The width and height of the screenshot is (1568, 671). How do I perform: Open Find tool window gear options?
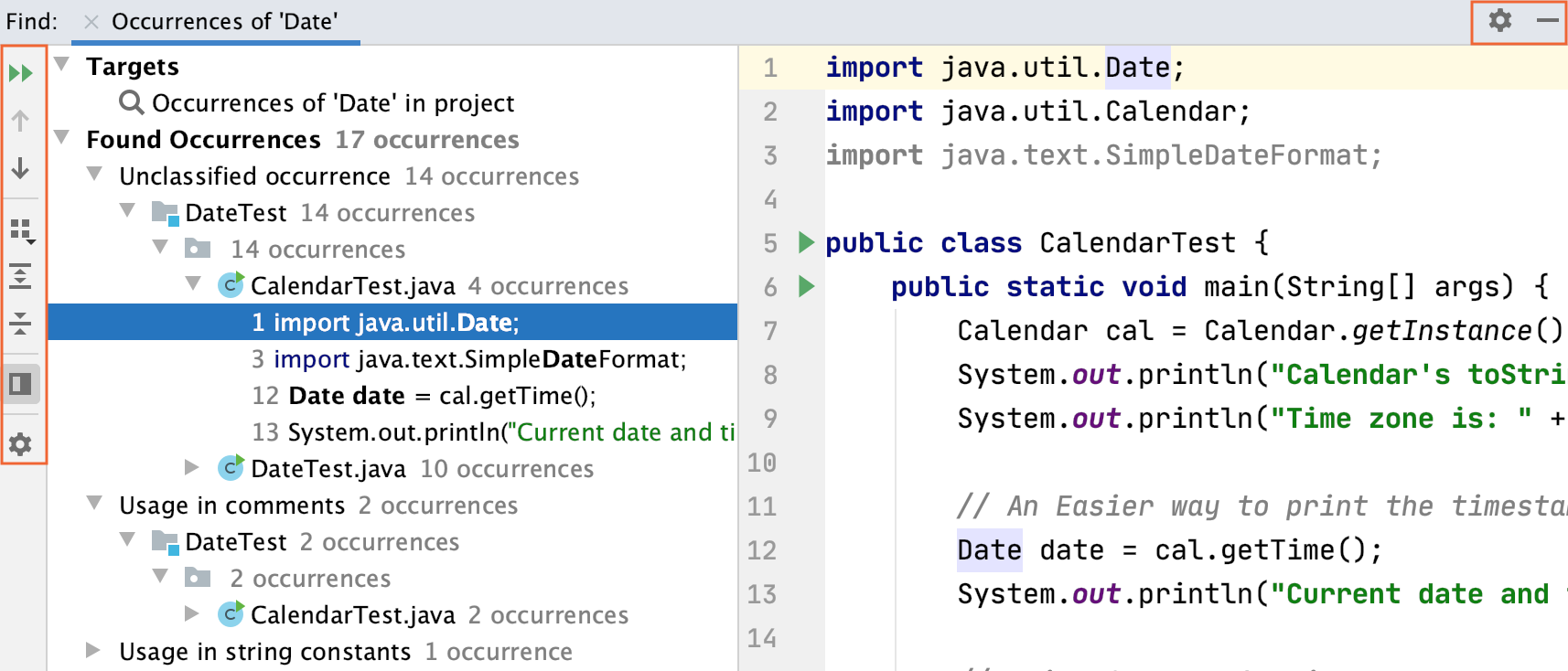tap(1499, 20)
